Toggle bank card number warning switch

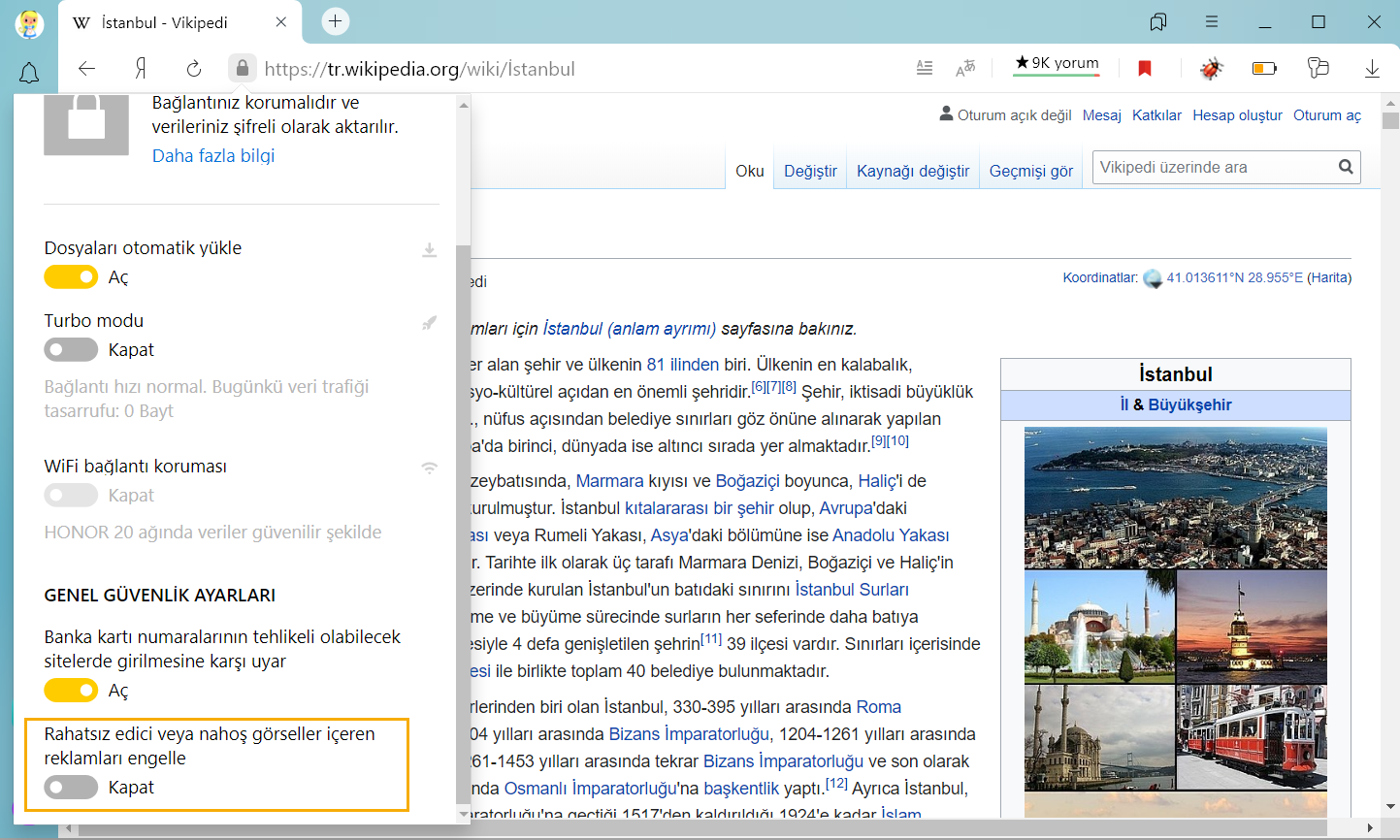click(x=71, y=691)
